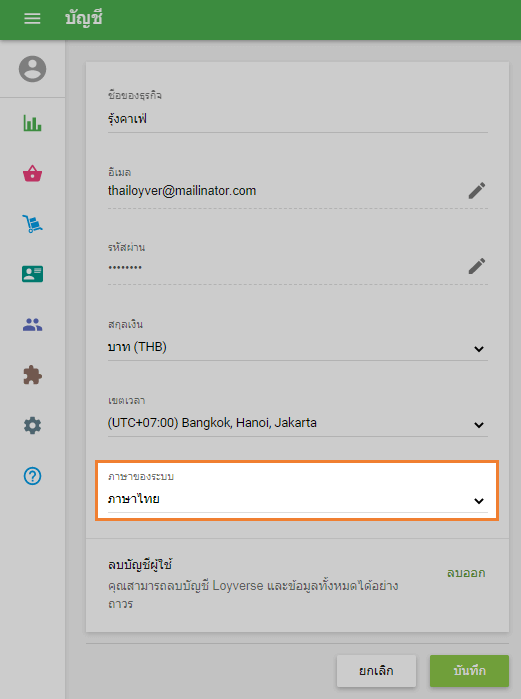Open the settings gear icon

coord(32,426)
